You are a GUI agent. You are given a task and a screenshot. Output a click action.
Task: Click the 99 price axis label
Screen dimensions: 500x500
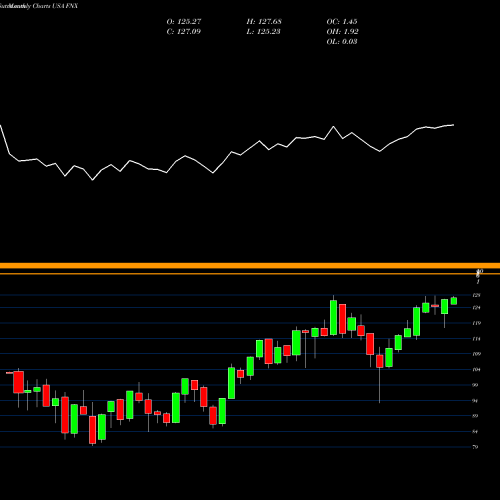pos(476,385)
